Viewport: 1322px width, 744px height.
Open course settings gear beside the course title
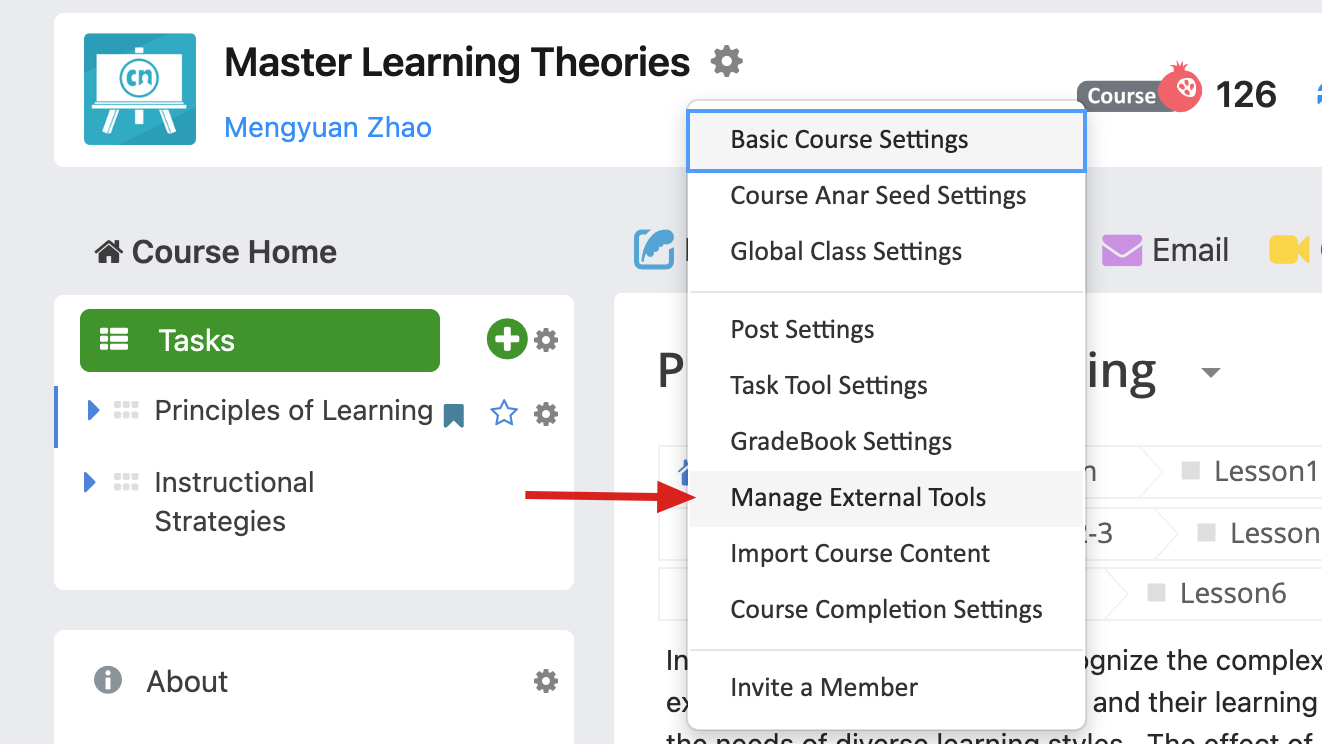pyautogui.click(x=727, y=62)
